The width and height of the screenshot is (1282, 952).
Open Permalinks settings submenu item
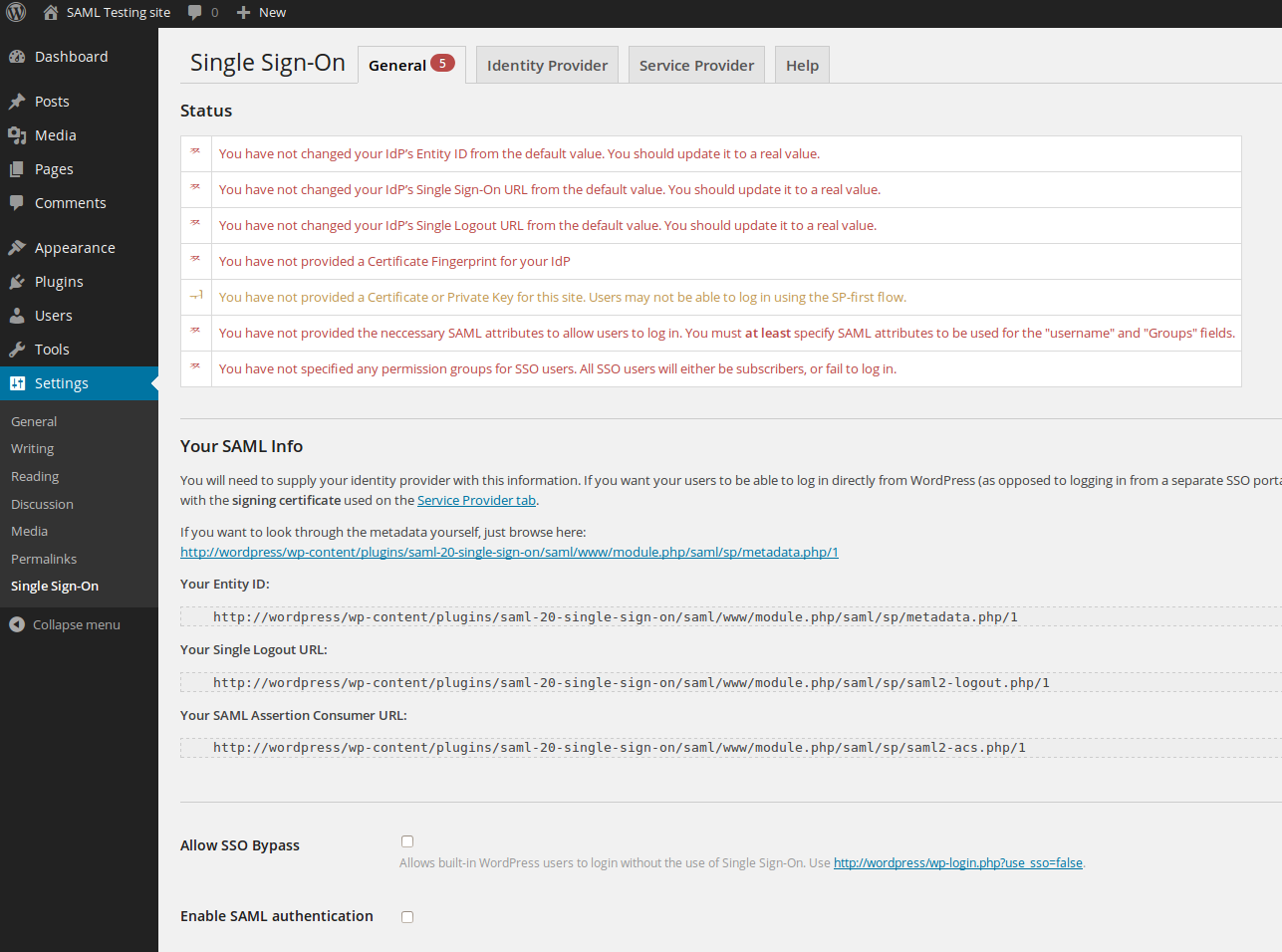click(44, 560)
